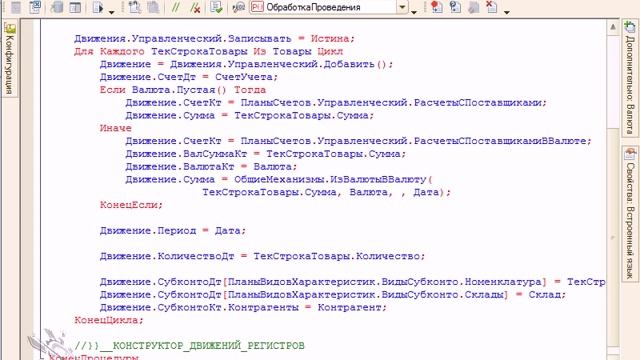Click the Иначе keyword

tap(116, 128)
